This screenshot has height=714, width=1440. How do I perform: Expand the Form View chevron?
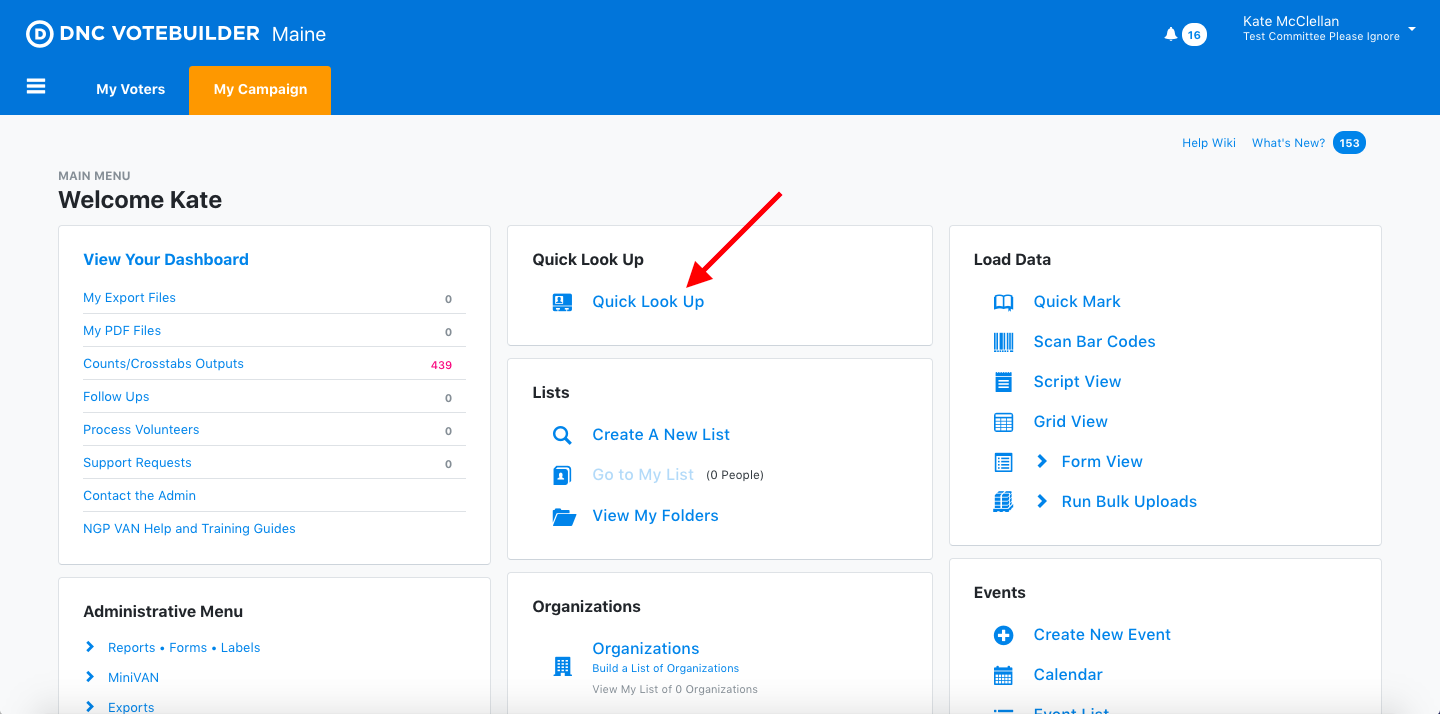pos(1042,461)
